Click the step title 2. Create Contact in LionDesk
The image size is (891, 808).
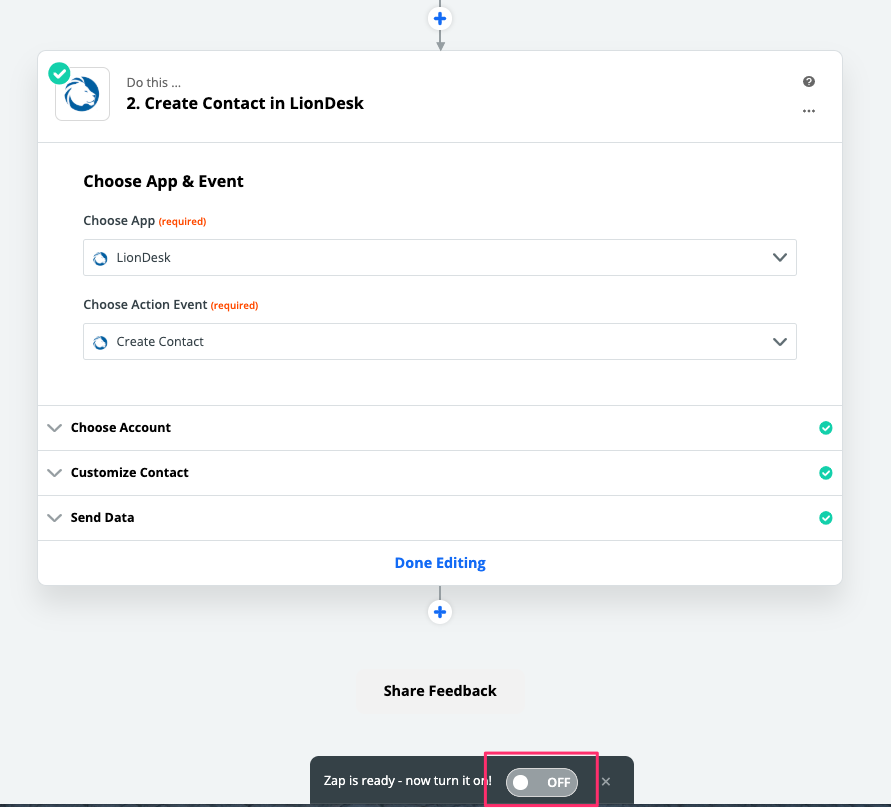click(245, 103)
